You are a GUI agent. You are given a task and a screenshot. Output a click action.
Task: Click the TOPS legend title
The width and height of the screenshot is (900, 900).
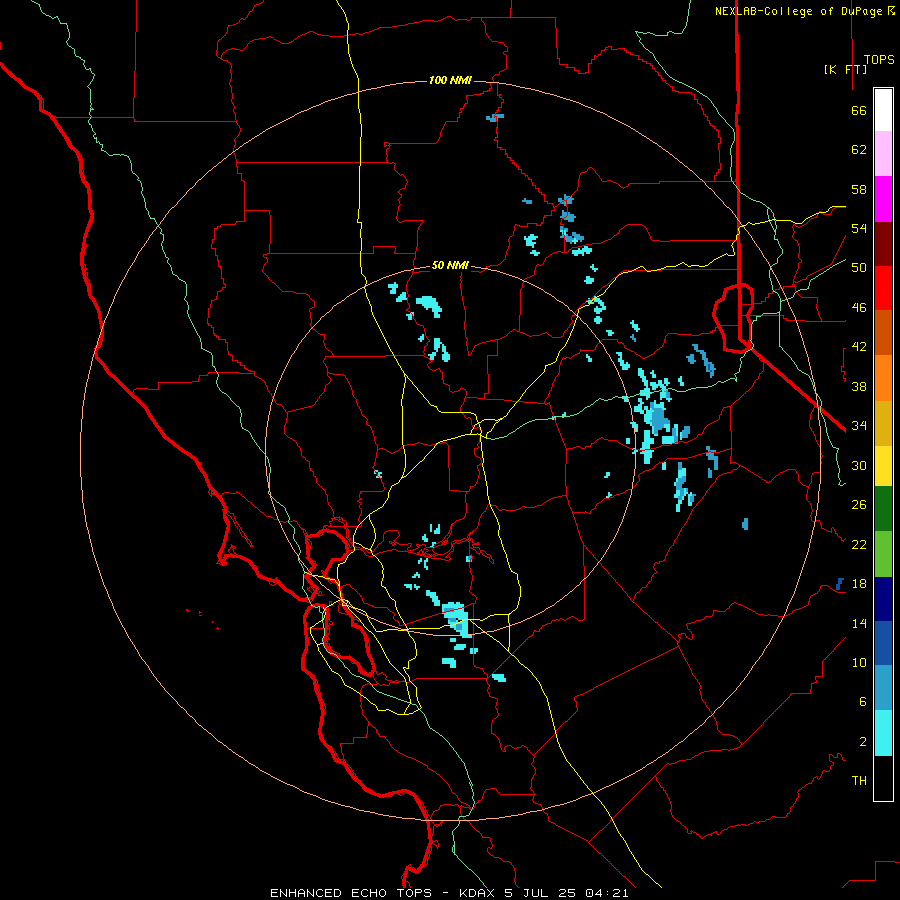pos(879,60)
